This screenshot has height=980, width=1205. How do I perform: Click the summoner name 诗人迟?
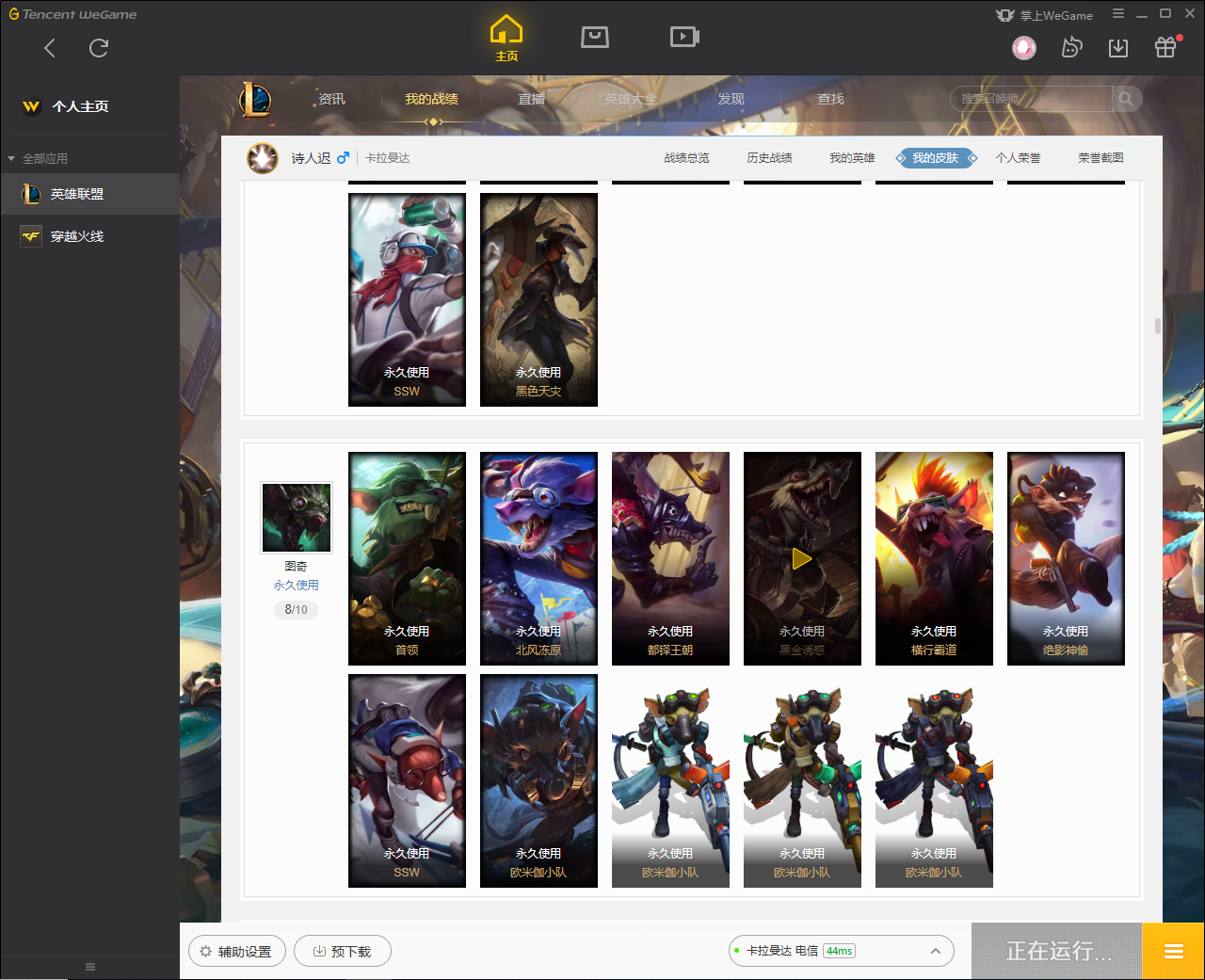click(x=311, y=158)
